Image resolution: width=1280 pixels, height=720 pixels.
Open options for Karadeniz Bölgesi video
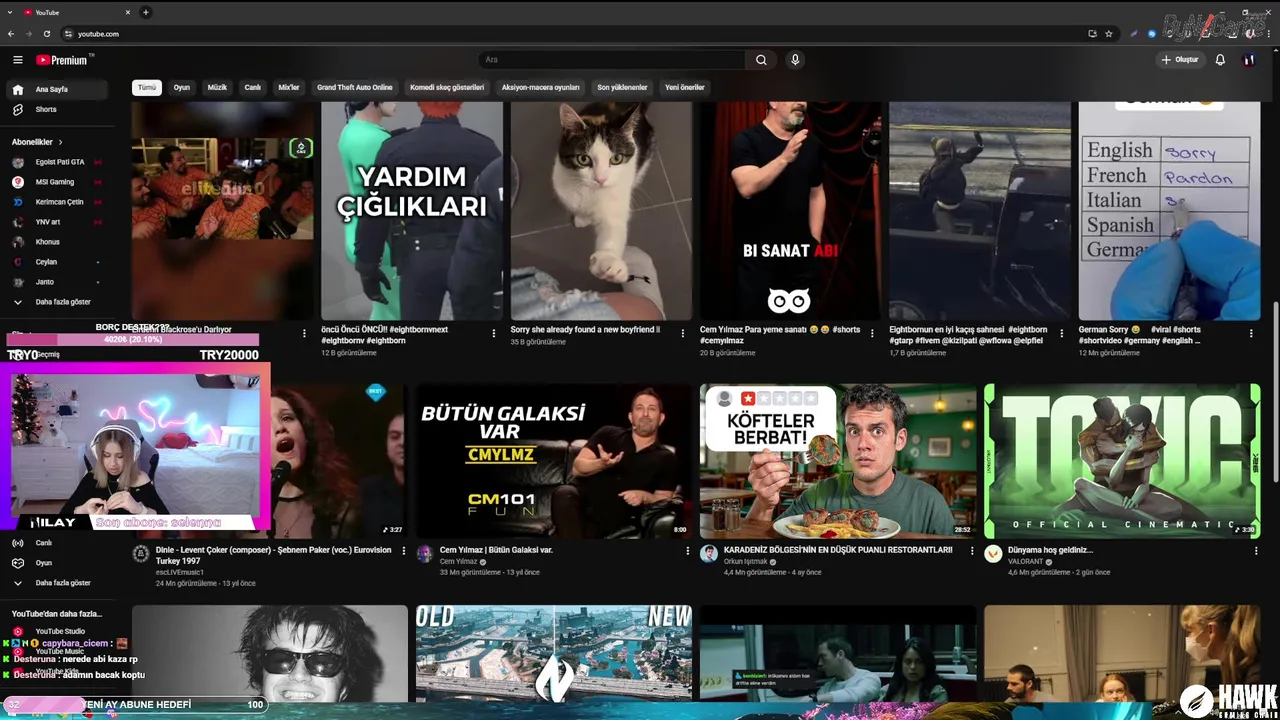(x=972, y=551)
